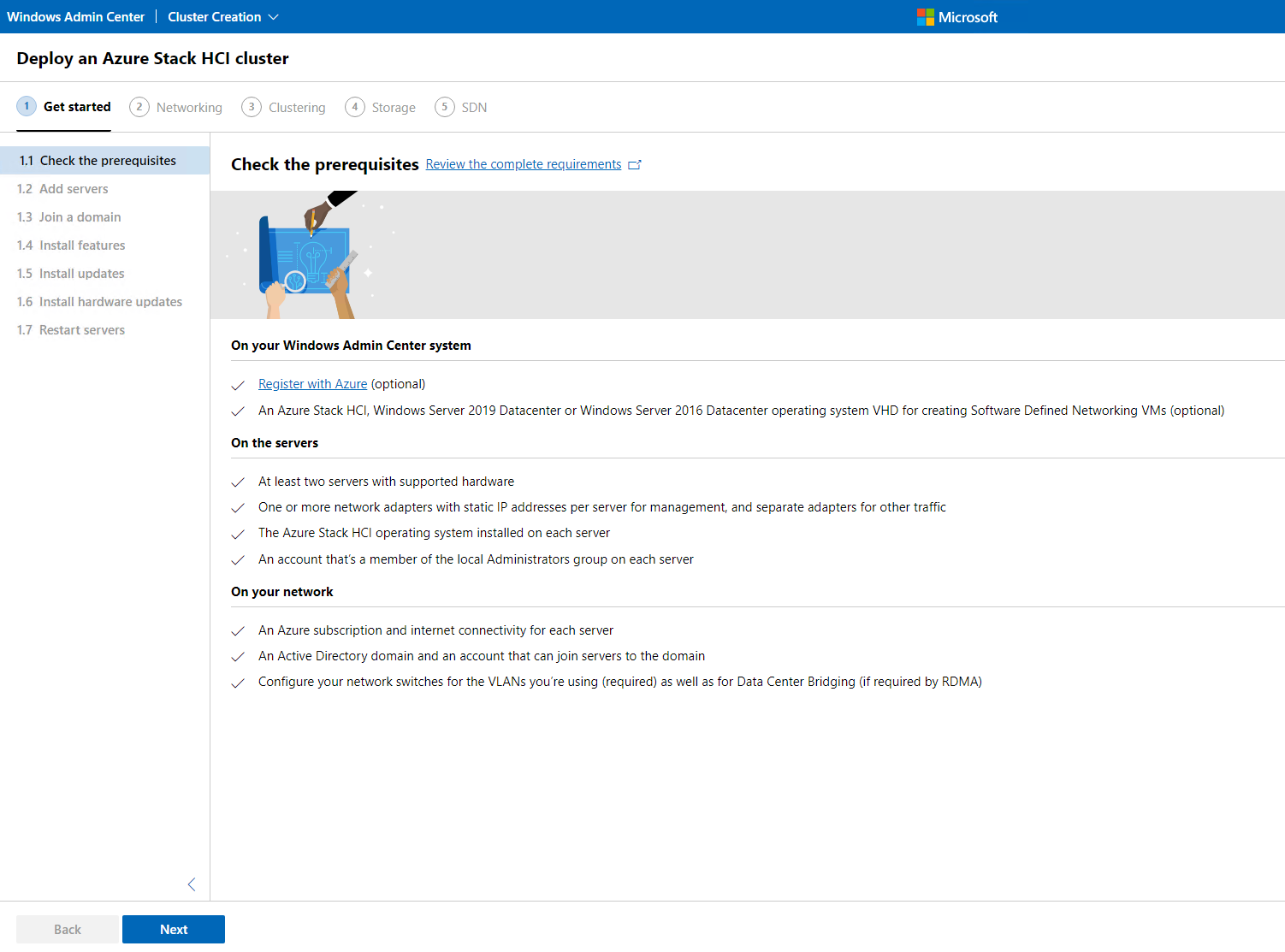
Task: Click step 2 Networking number icon
Action: click(x=139, y=107)
